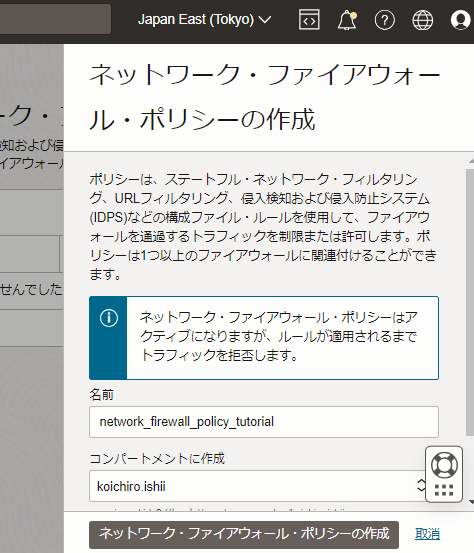Click the search box in the top bar
This screenshot has height=553, width=474.
coord(55,19)
